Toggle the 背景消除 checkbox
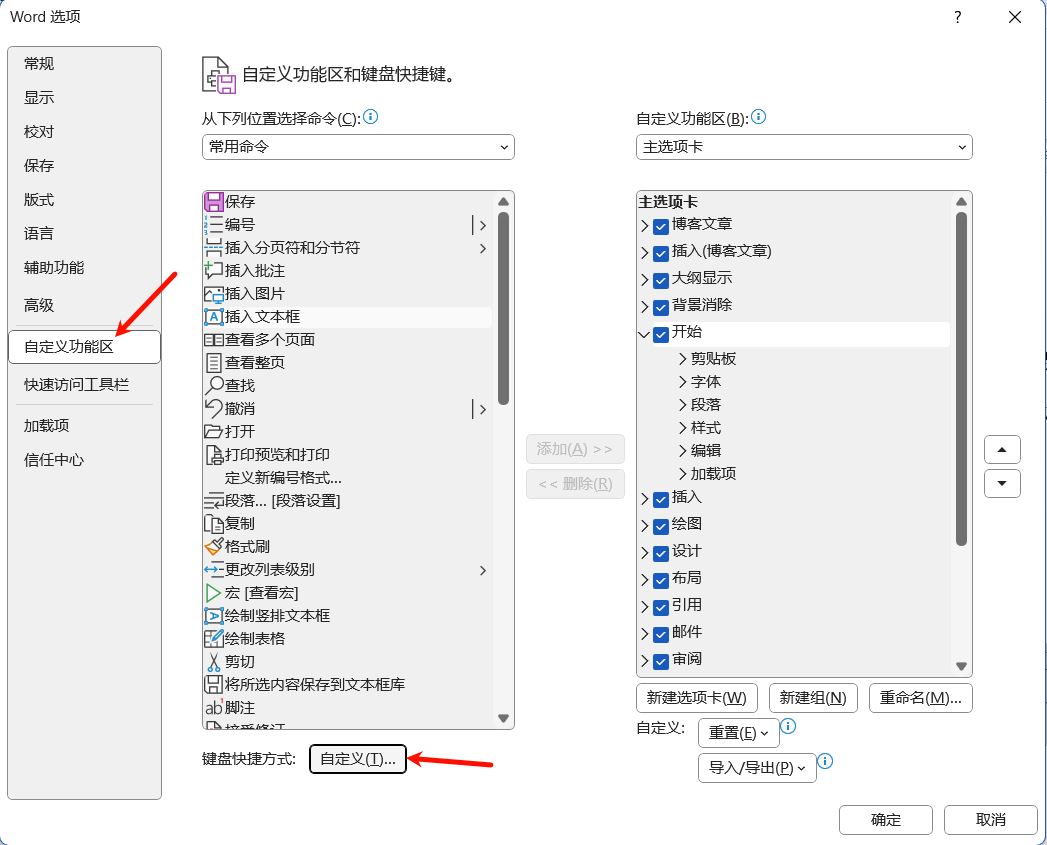 click(x=661, y=307)
